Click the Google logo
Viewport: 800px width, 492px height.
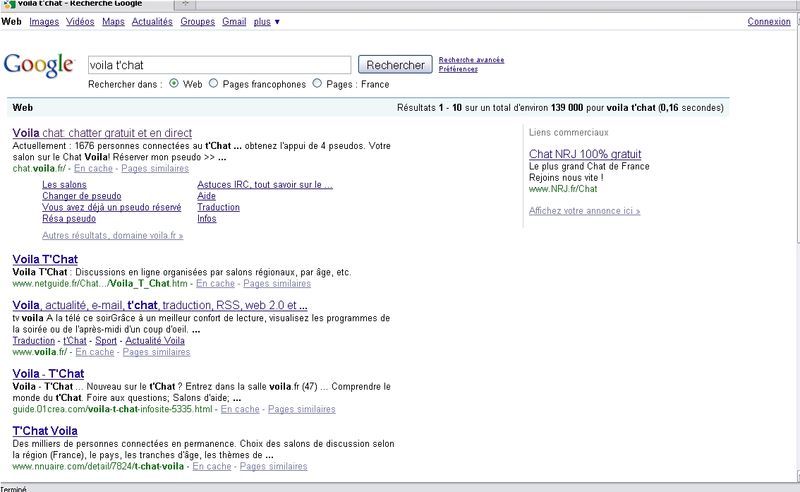[39, 65]
